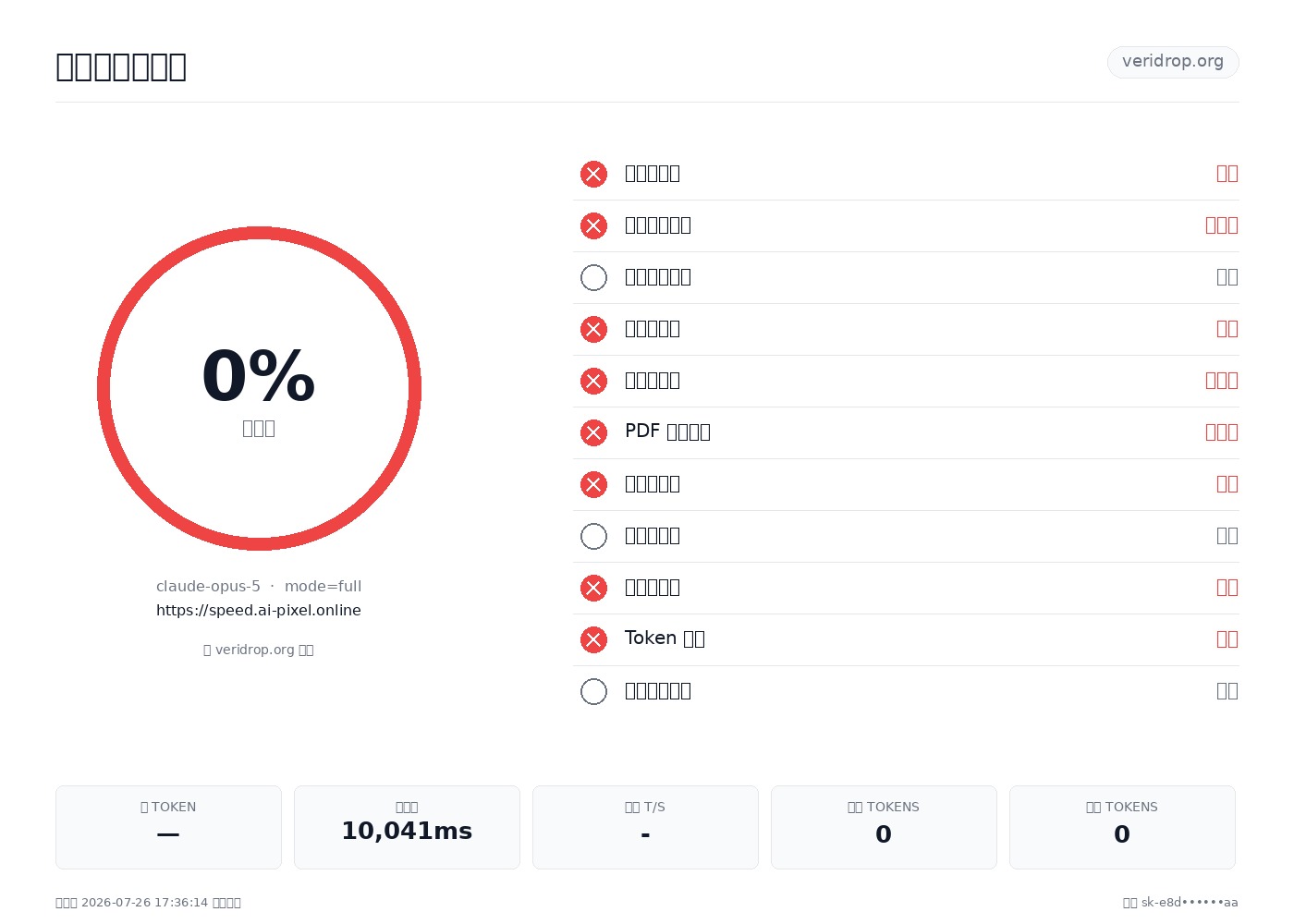1294x924 pixels.
Task: Click the empty circle icon on the last check row
Action: point(593,691)
